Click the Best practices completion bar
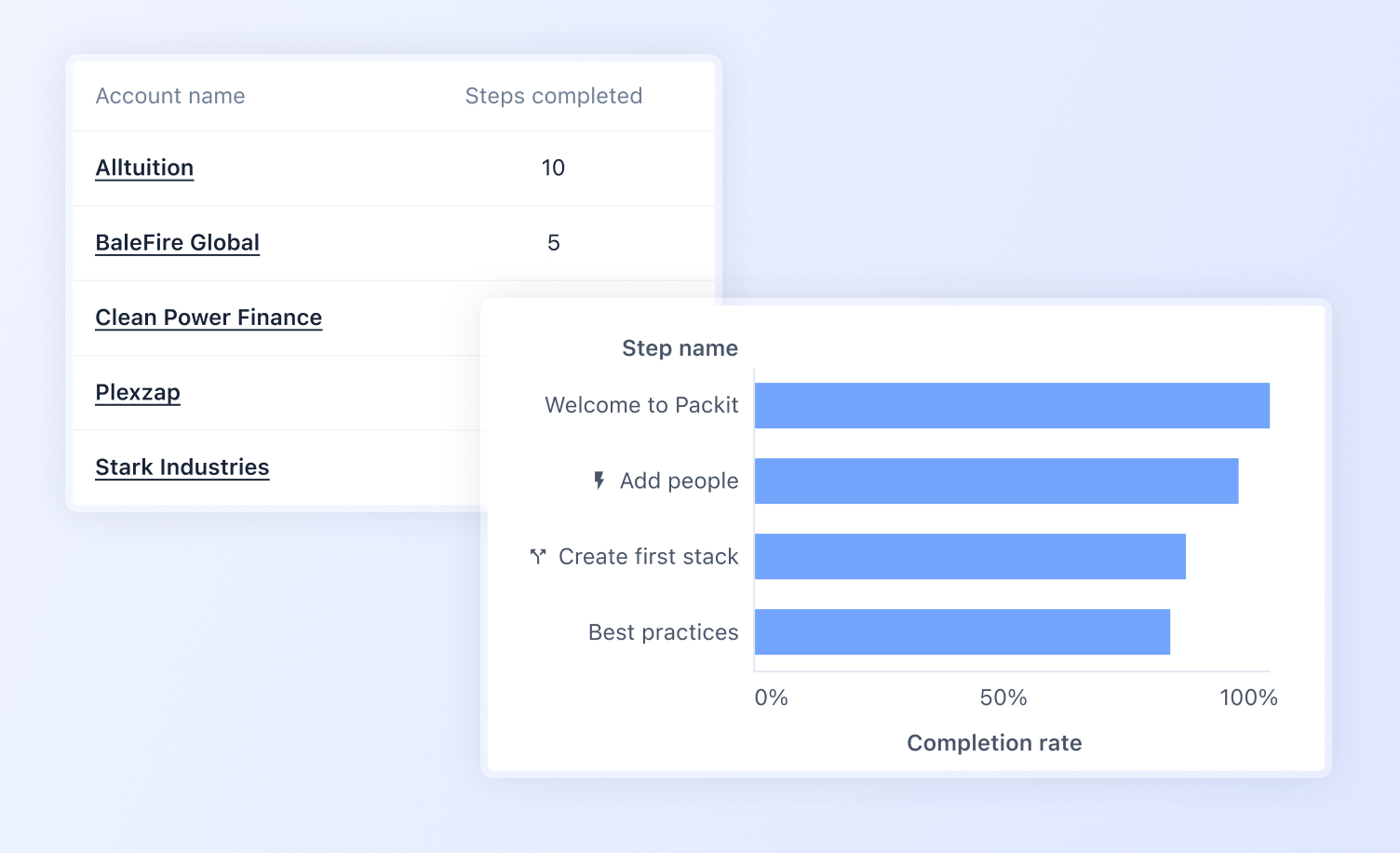This screenshot has width=1400, height=853. click(962, 632)
